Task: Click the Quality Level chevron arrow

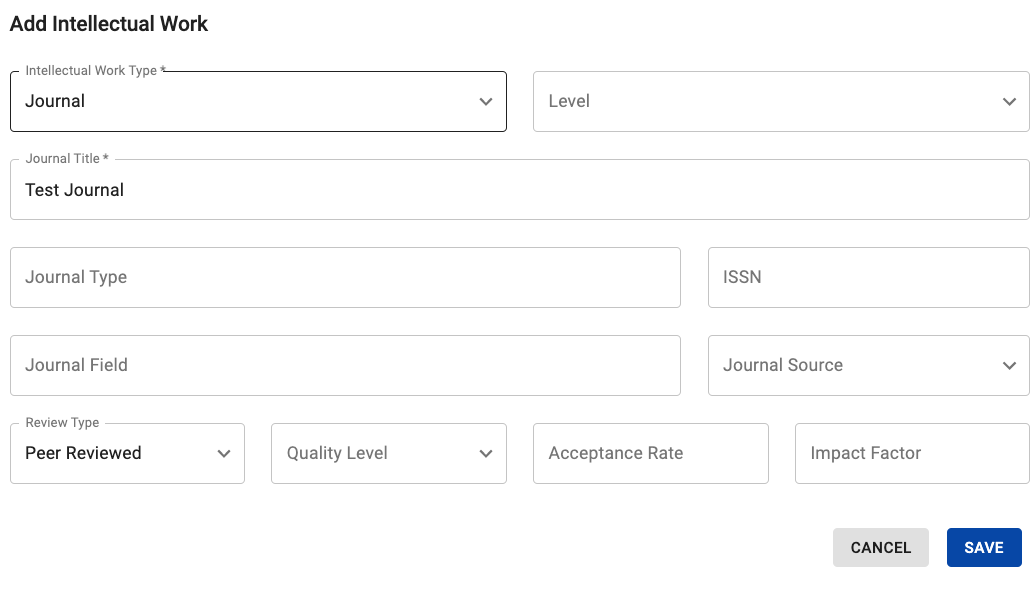Action: point(486,454)
